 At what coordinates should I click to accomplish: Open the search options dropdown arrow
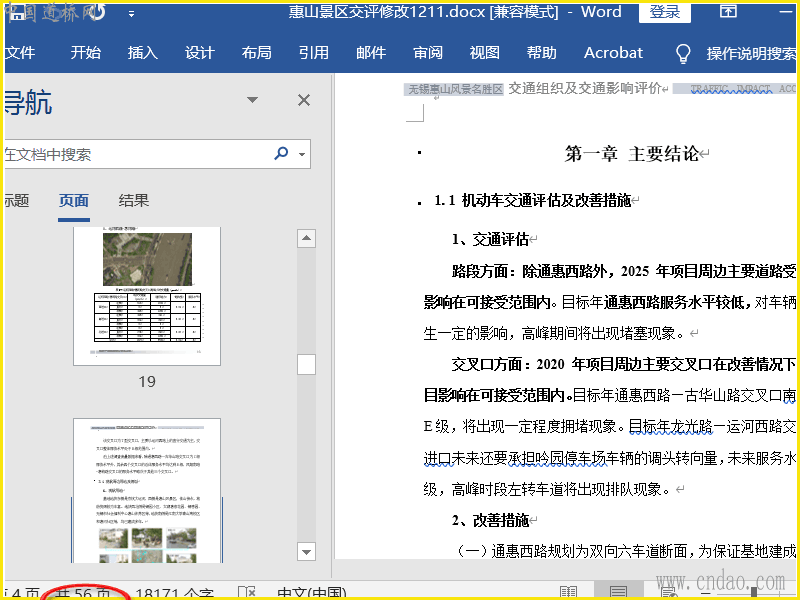302,154
